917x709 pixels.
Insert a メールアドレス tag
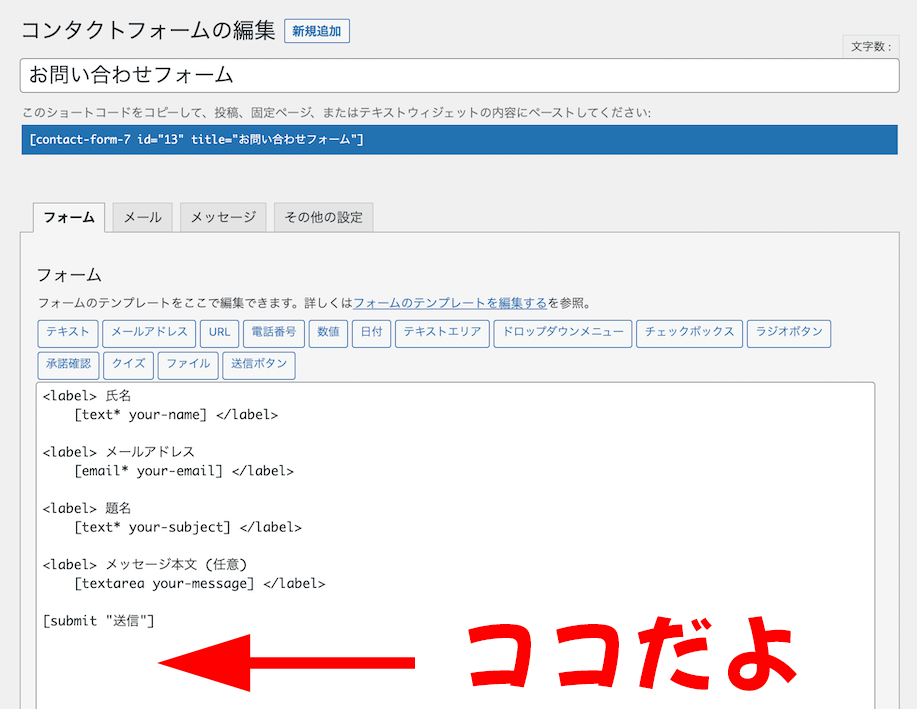pyautogui.click(x=149, y=333)
